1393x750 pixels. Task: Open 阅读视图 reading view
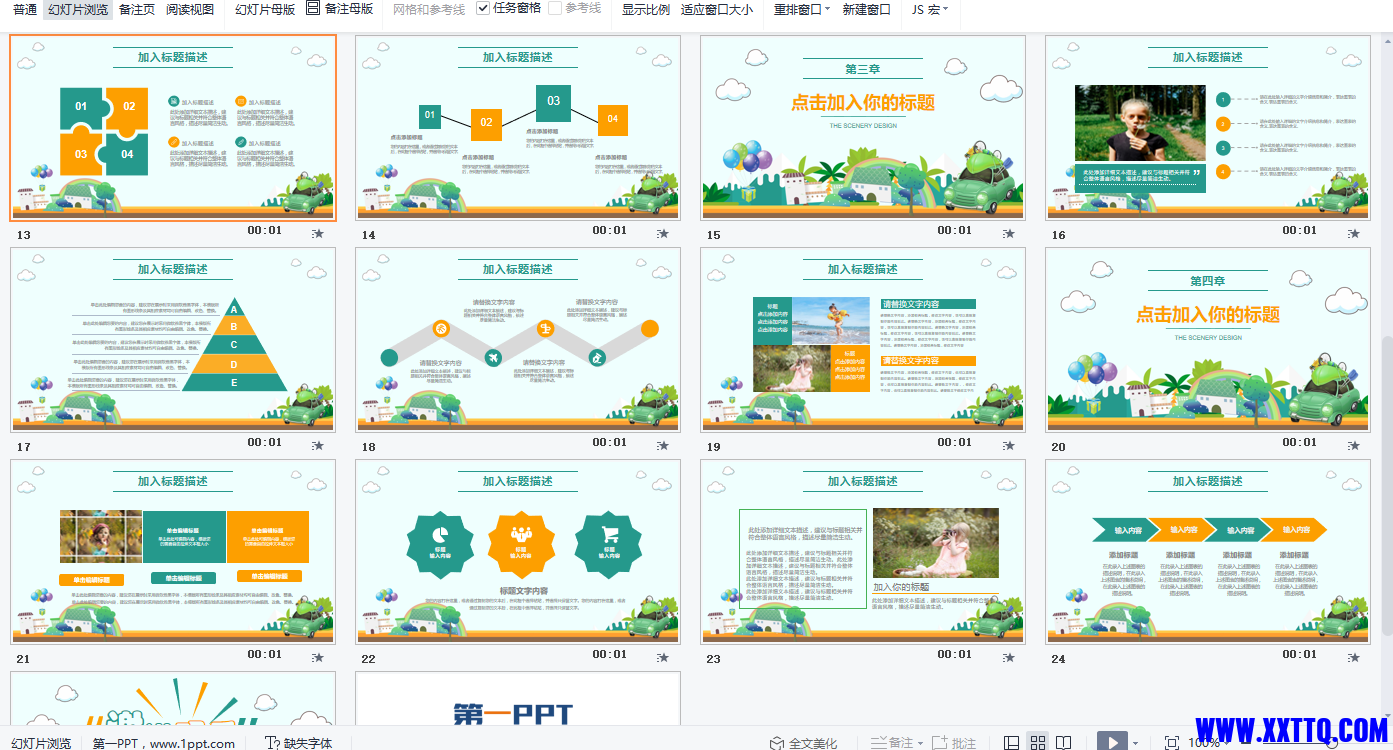tap(190, 9)
